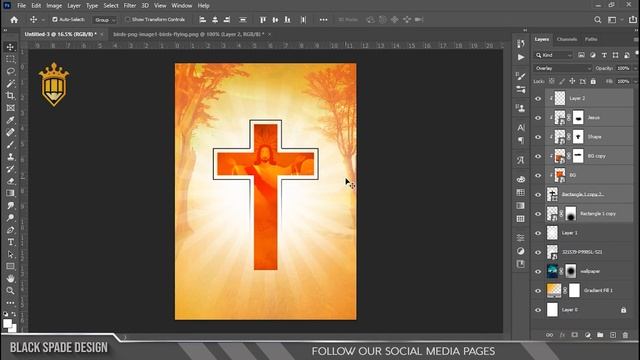Select the Eyedropper tool
The width and height of the screenshot is (640, 360).
click(x=11, y=120)
